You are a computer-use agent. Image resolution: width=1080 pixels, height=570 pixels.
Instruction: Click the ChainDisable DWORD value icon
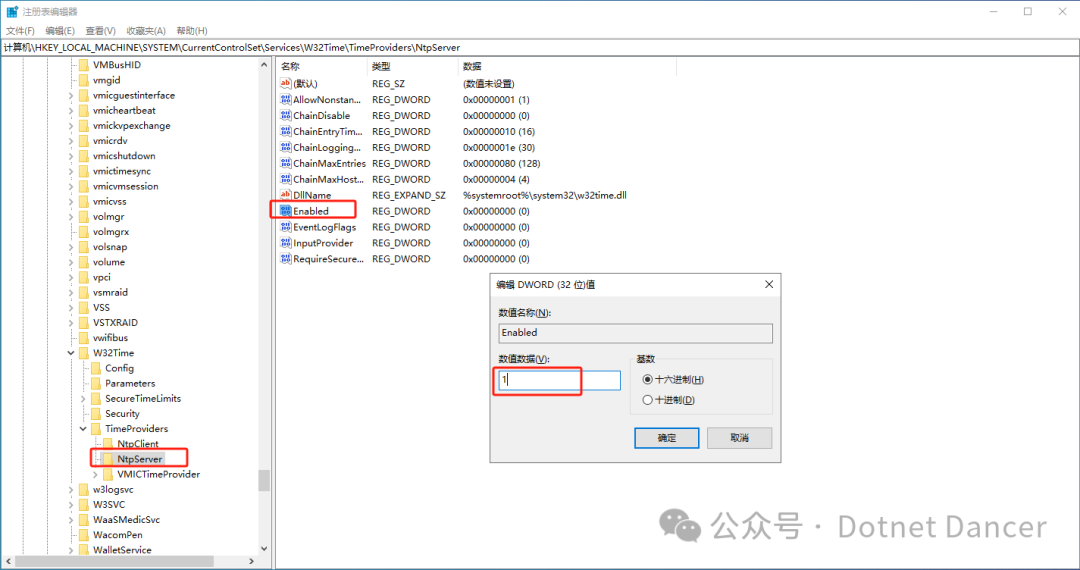tap(285, 115)
